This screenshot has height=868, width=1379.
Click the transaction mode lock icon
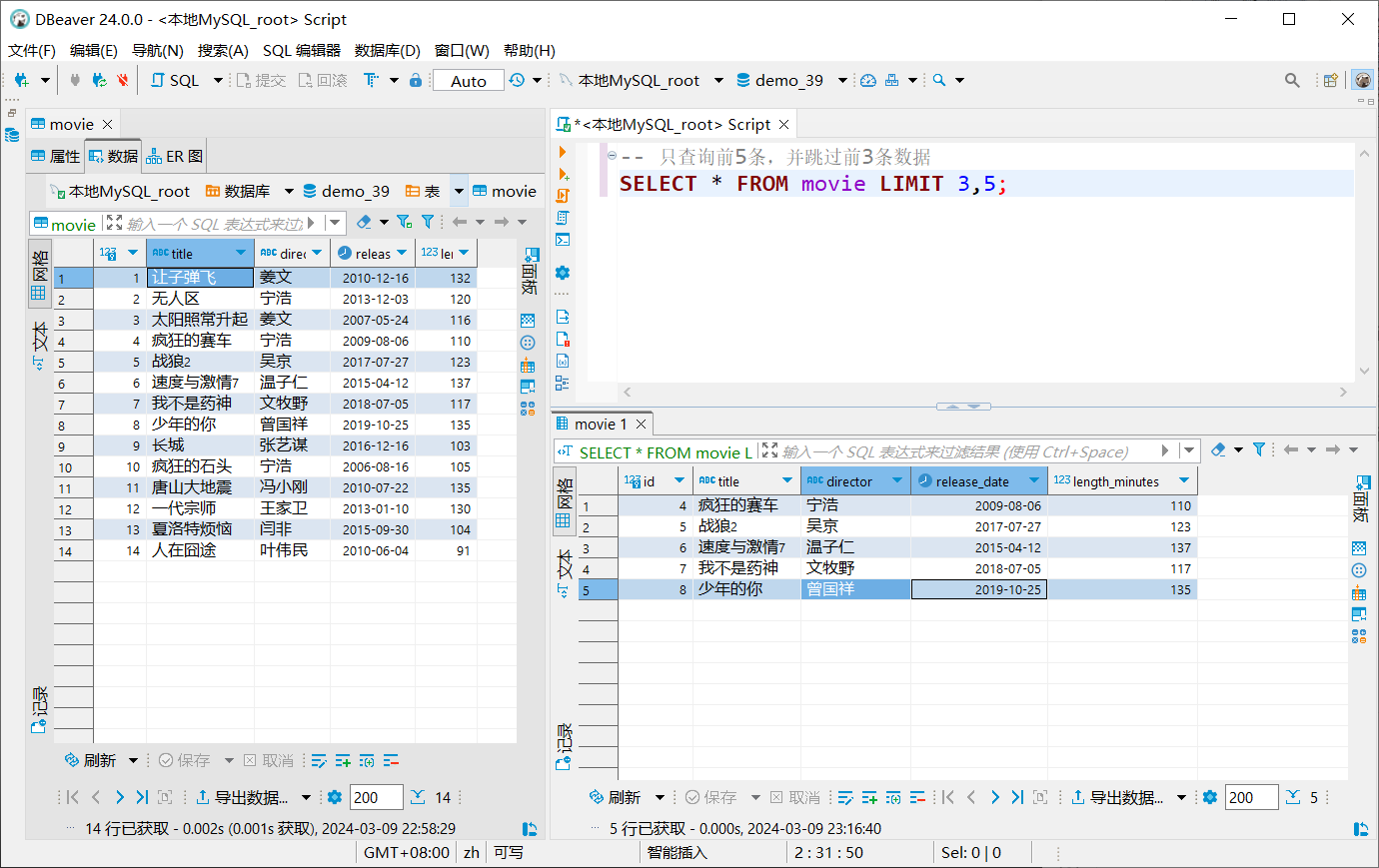tap(416, 80)
